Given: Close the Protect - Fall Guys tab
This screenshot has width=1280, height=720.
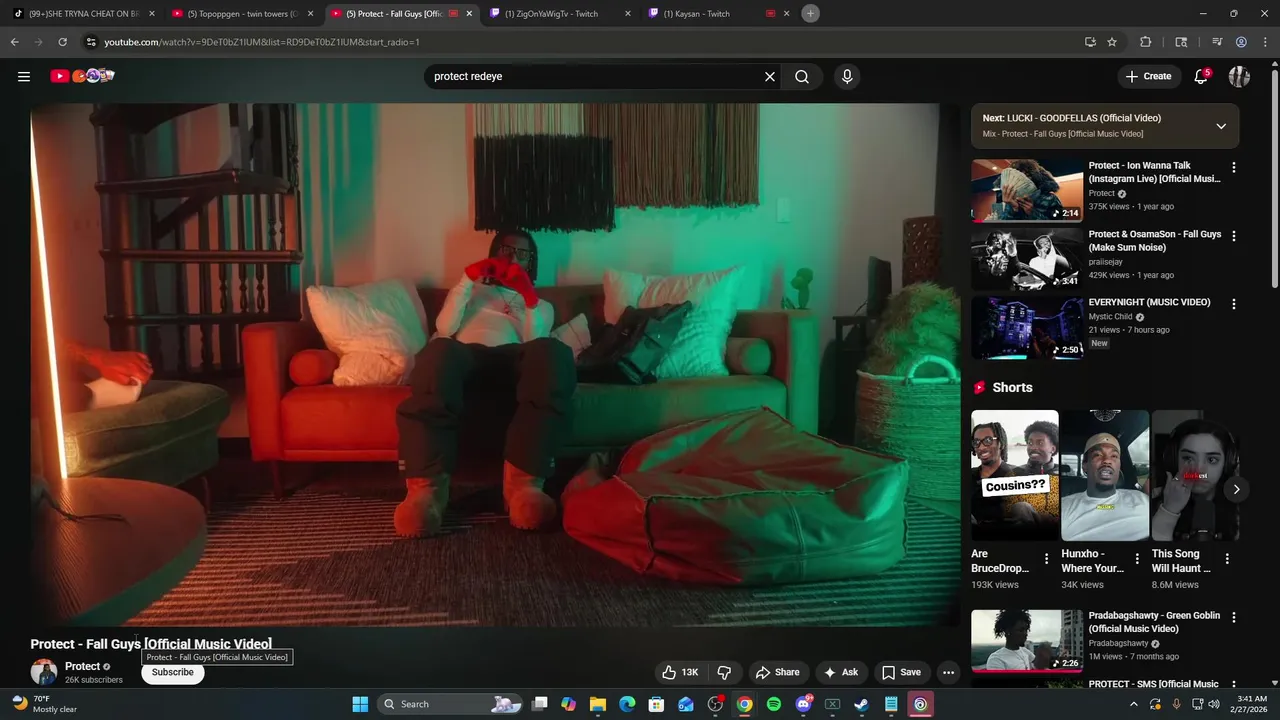Looking at the screenshot, I should (x=469, y=14).
